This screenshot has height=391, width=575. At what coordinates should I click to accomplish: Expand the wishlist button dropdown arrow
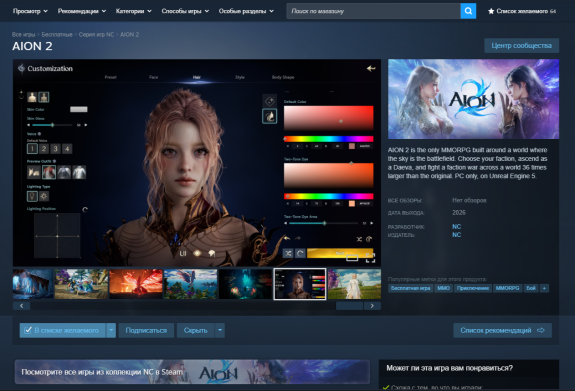pos(111,330)
